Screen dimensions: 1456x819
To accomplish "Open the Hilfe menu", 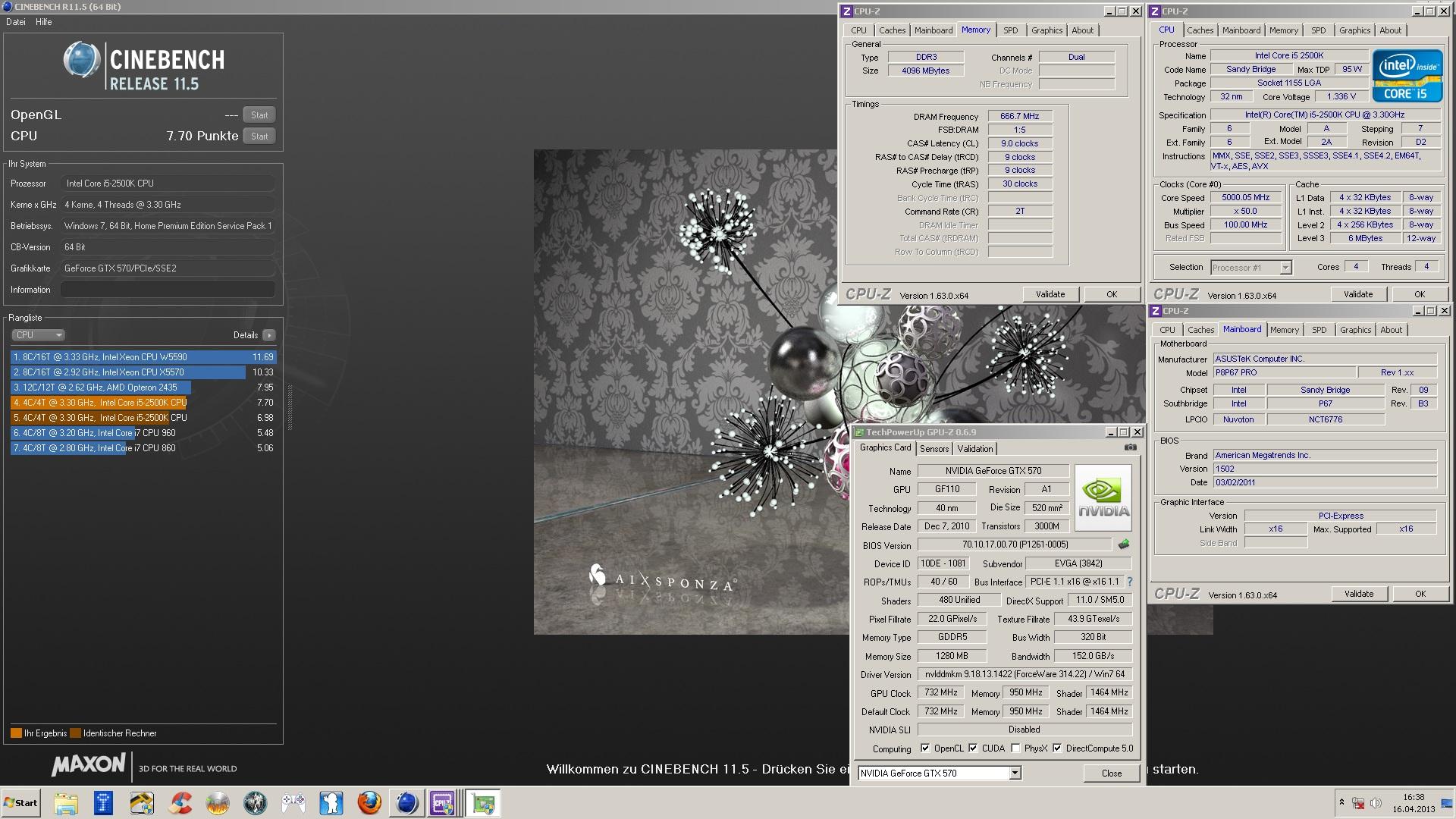I will pyautogui.click(x=44, y=22).
